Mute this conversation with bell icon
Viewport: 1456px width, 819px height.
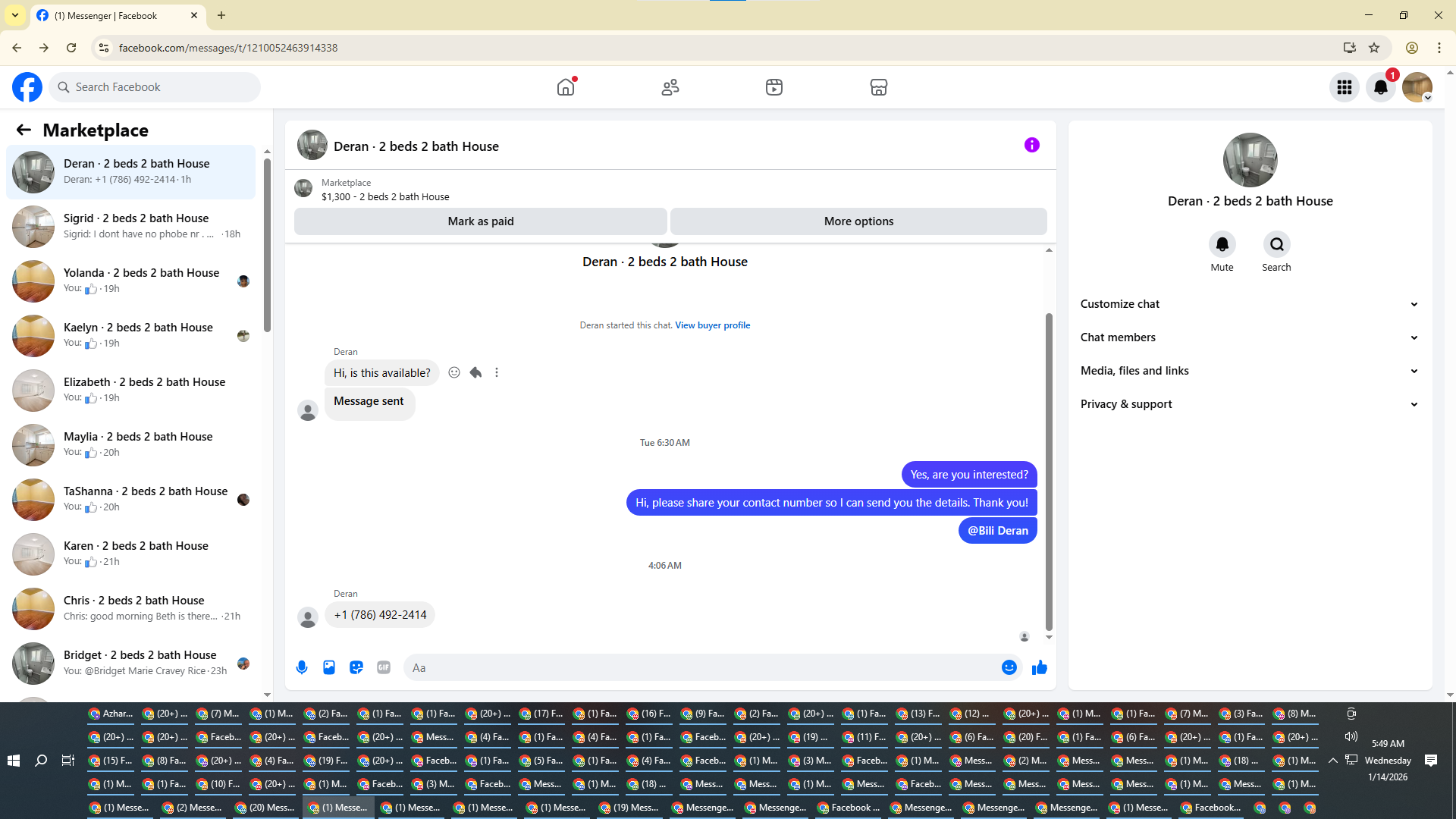1222,244
